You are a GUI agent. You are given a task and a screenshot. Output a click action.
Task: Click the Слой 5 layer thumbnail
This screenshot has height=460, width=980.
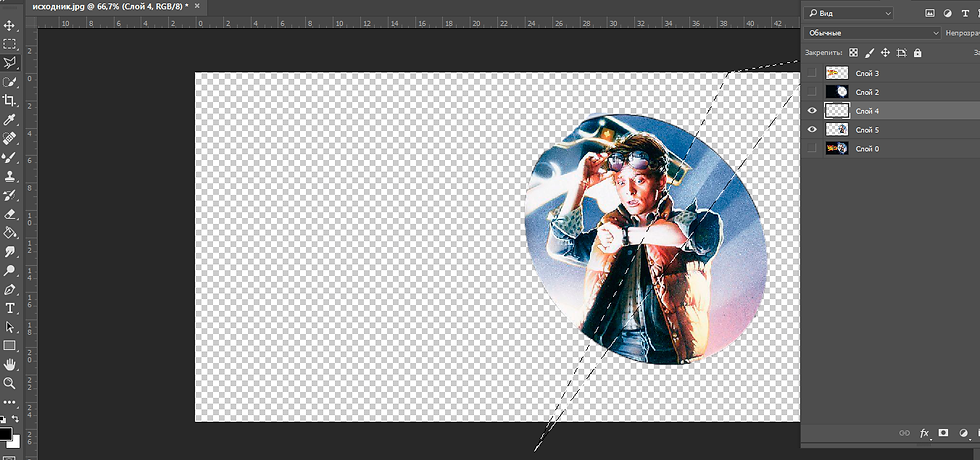[x=837, y=129]
